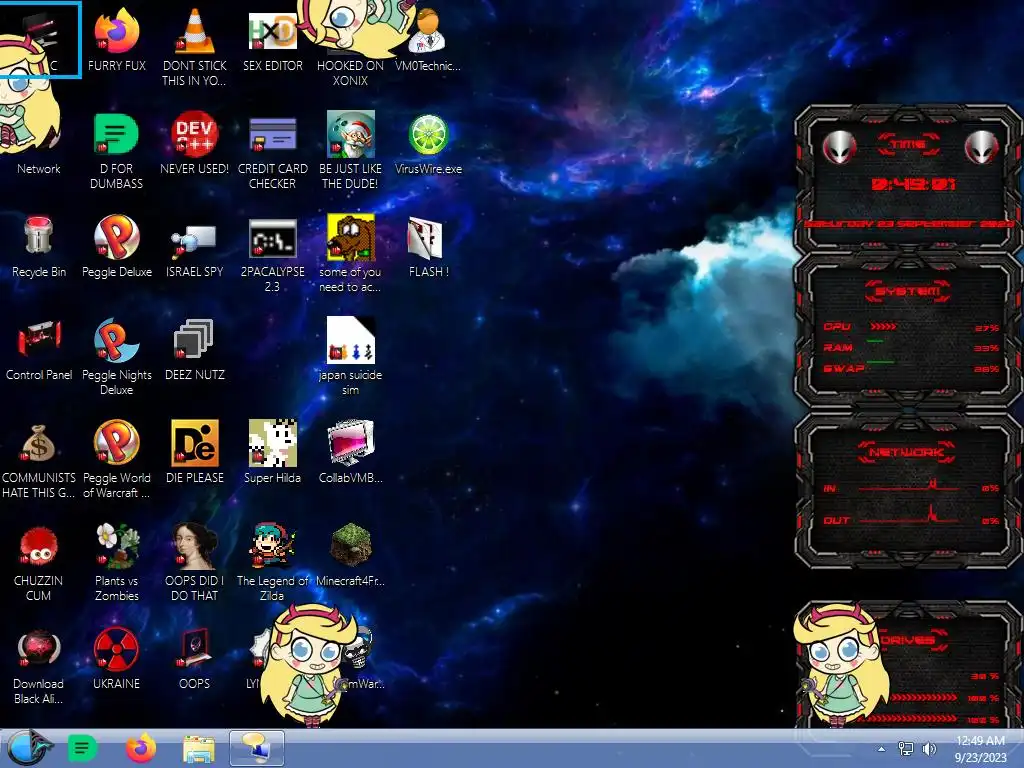Click the NETWORK widget IN graph

pos(911,487)
